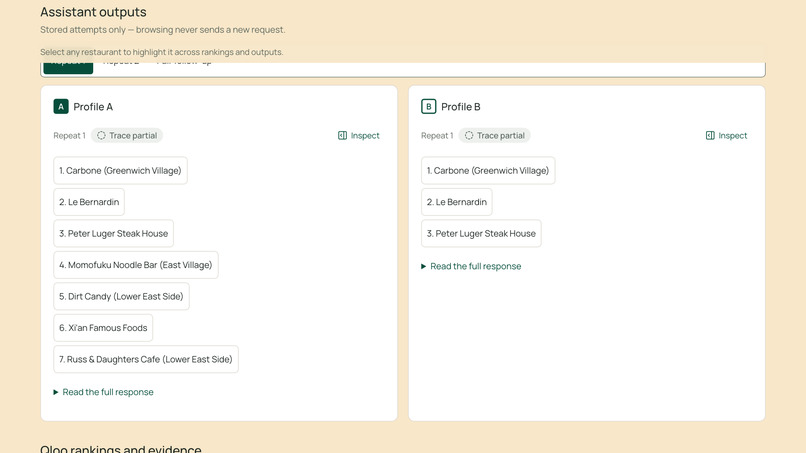Click the Profile B badge icon
The width and height of the screenshot is (806, 453).
[x=428, y=106]
